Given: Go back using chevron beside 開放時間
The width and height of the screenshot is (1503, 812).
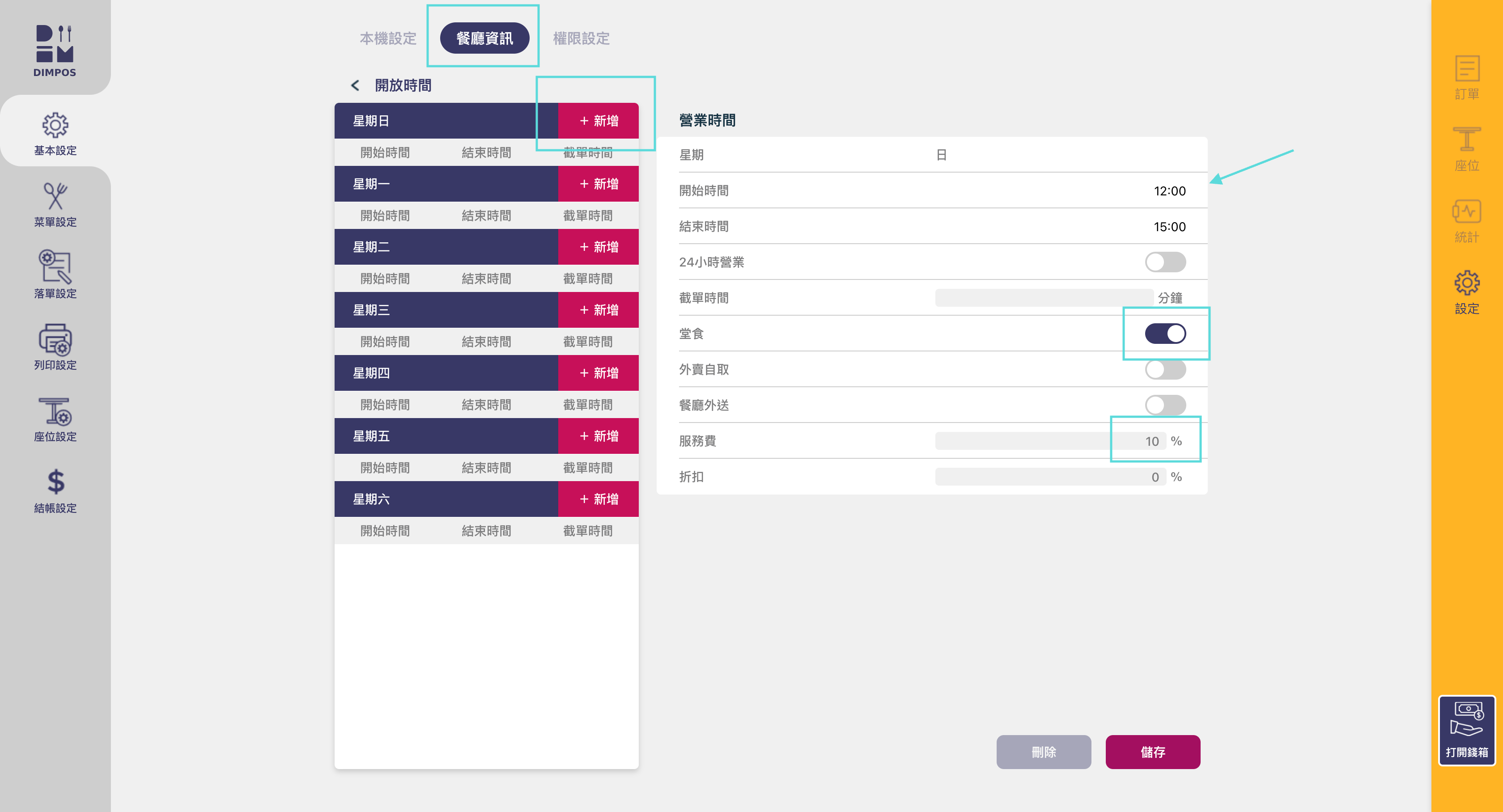Looking at the screenshot, I should [355, 86].
